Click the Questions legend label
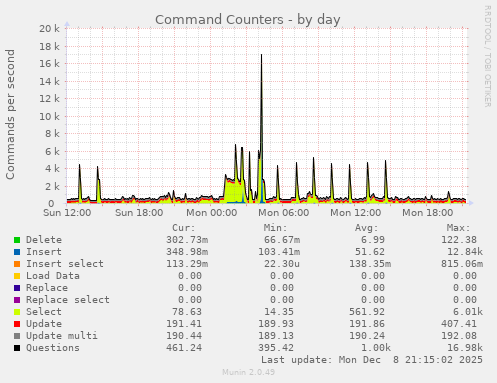 click(x=53, y=348)
